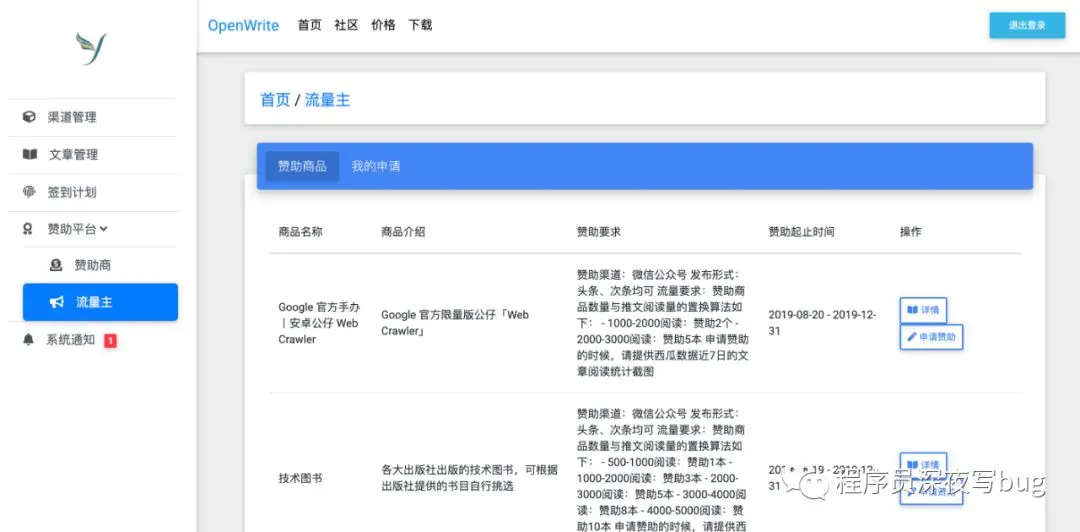Open 价格 in top navigation
The image size is (1080, 532).
[383, 25]
